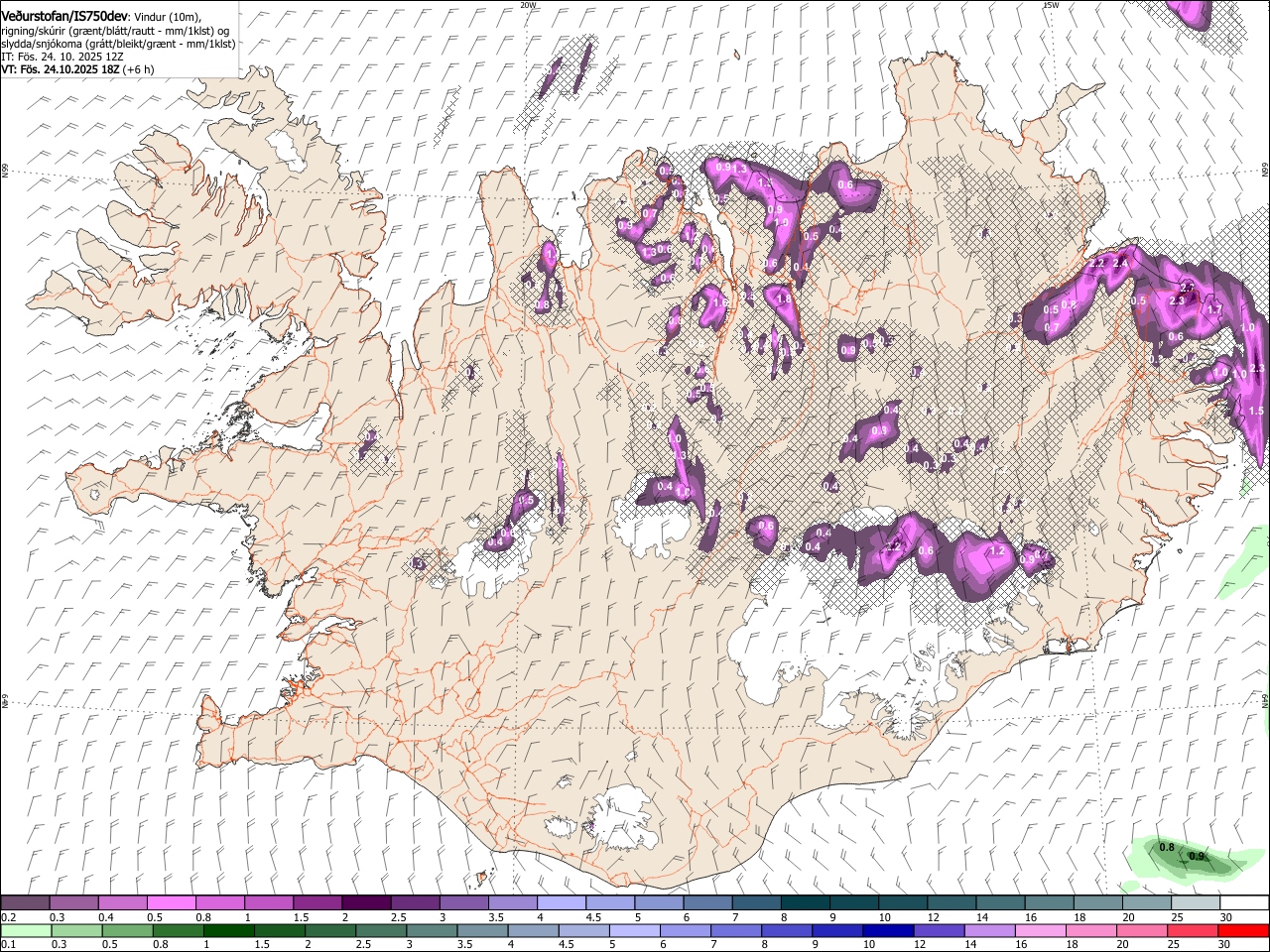Pick the lavender snow swatch for 4–4.5

[562, 902]
